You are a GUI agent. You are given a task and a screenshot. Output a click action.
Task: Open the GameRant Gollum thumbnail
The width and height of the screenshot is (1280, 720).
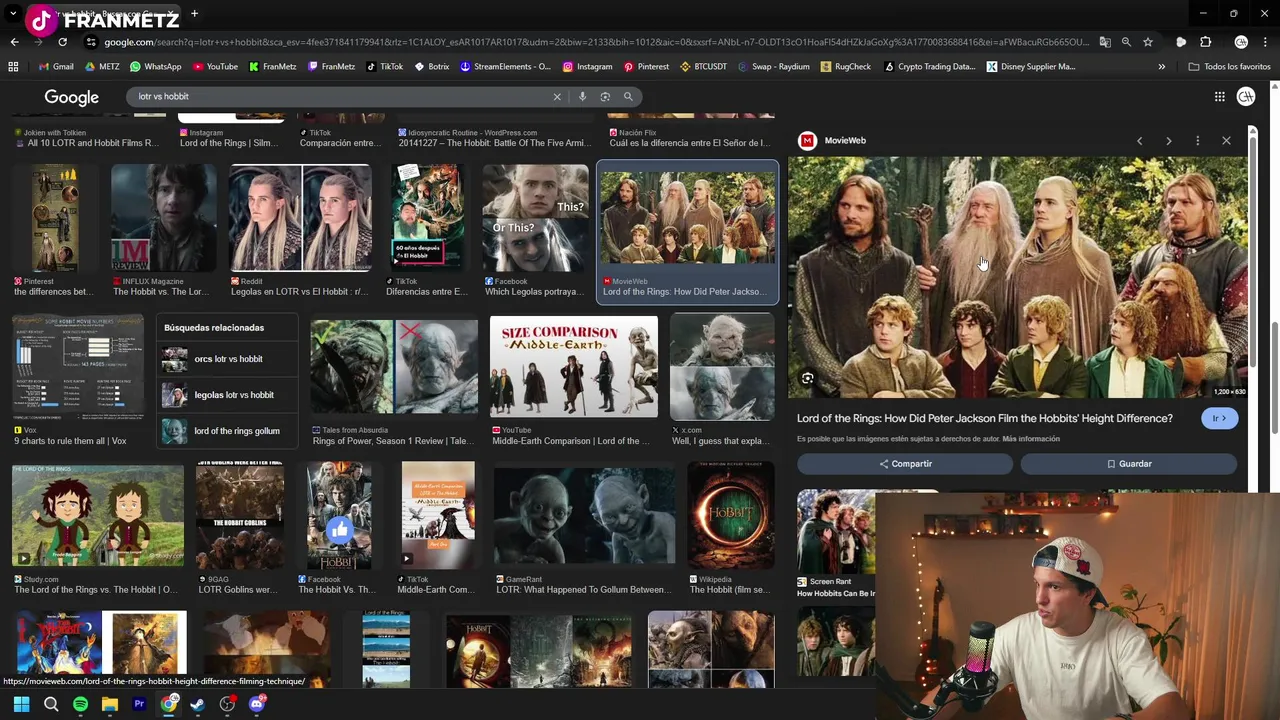[584, 514]
